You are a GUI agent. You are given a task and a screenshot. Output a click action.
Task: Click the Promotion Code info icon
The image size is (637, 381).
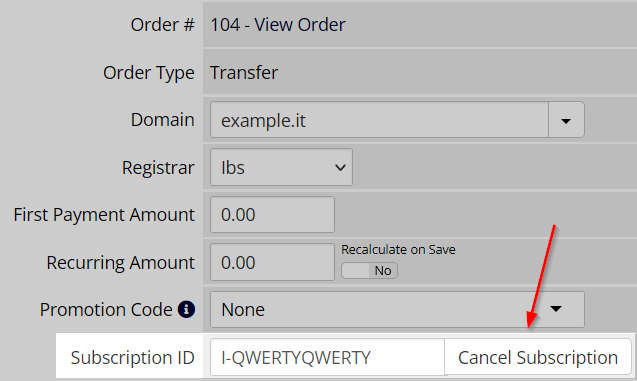186,310
